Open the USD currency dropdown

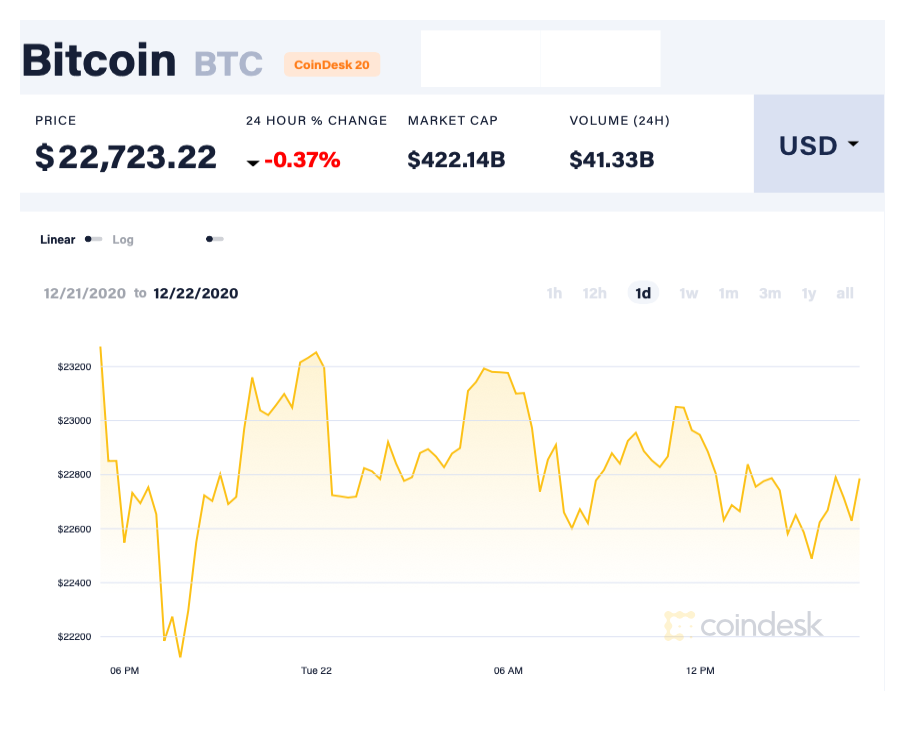[x=817, y=145]
